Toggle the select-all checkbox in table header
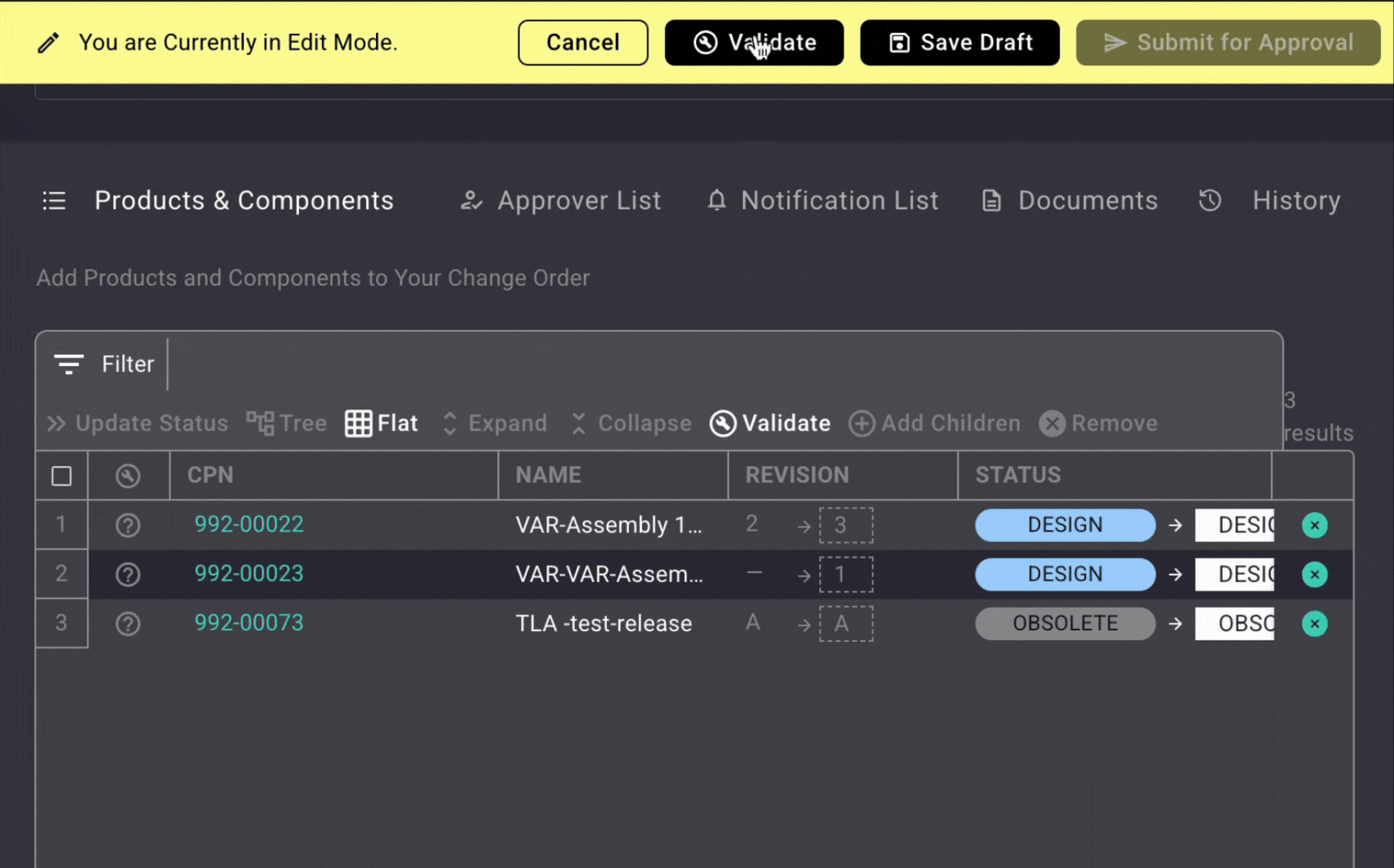 coord(61,476)
